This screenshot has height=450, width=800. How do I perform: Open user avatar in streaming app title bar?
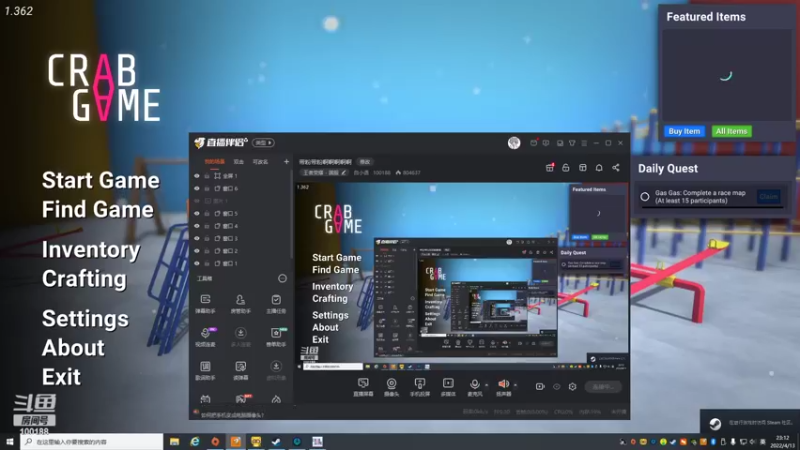[x=514, y=143]
